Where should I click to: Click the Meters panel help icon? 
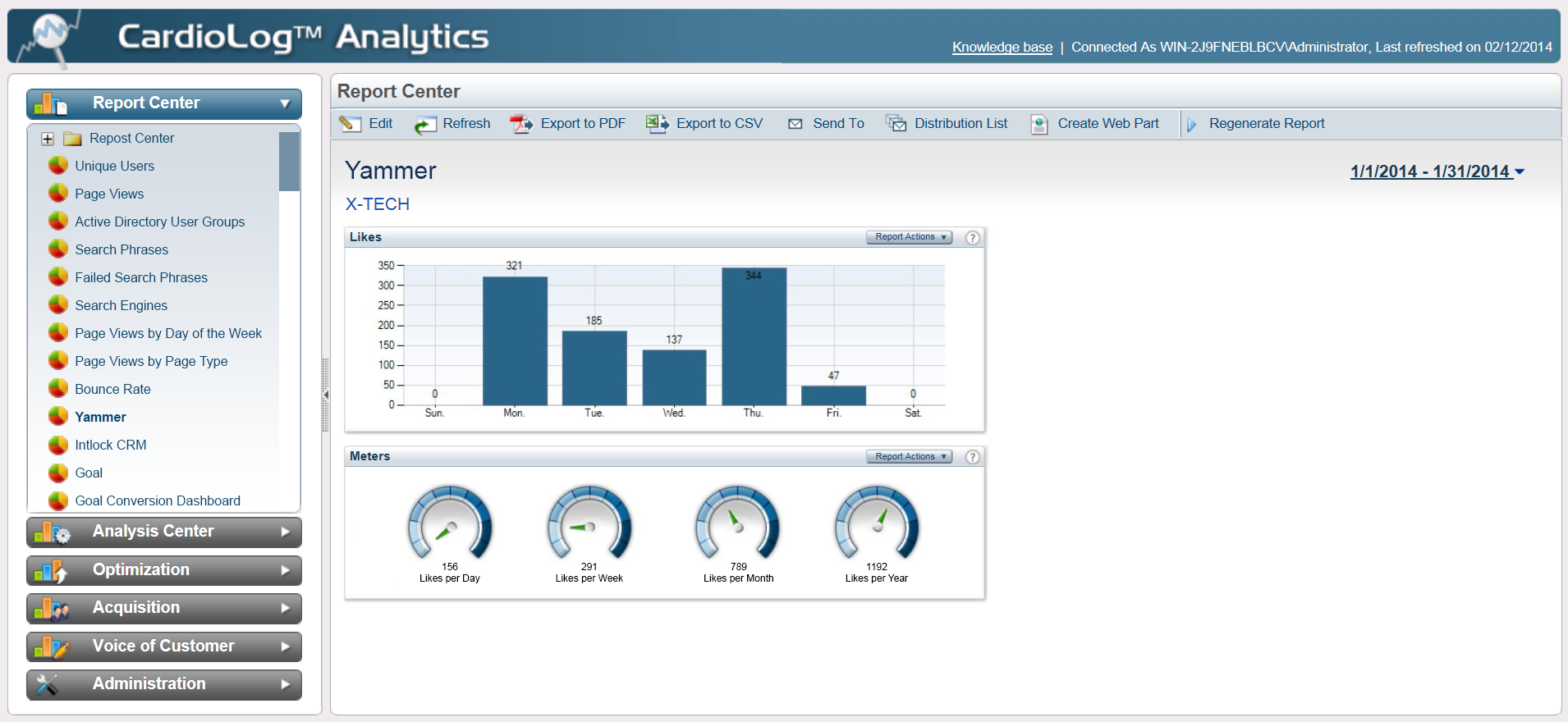[972, 457]
